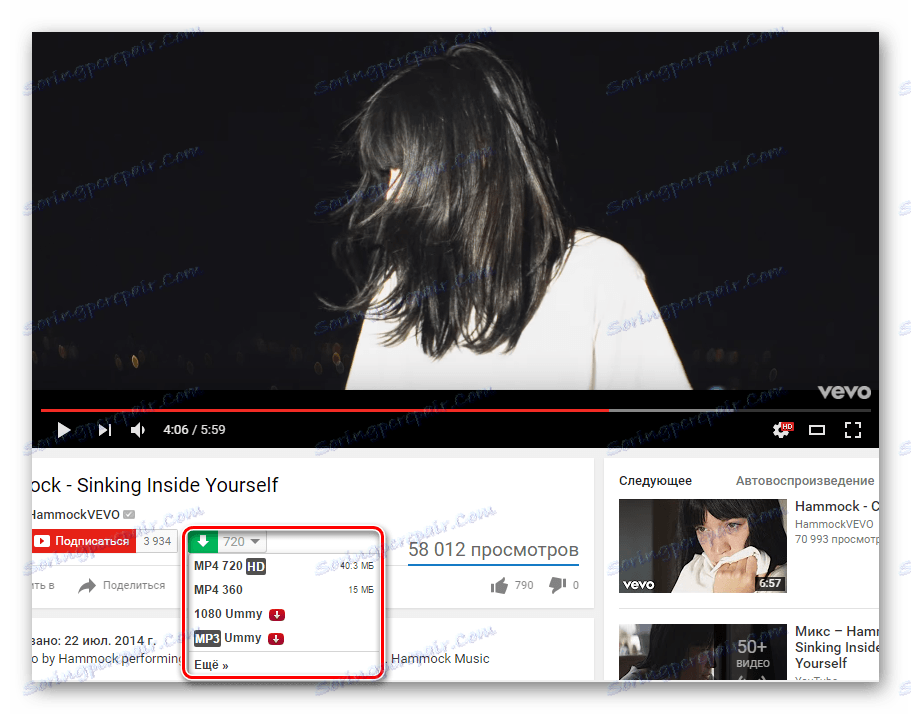Open the HD settings gear
Image resolution: width=911 pixels, height=714 pixels.
(782, 430)
